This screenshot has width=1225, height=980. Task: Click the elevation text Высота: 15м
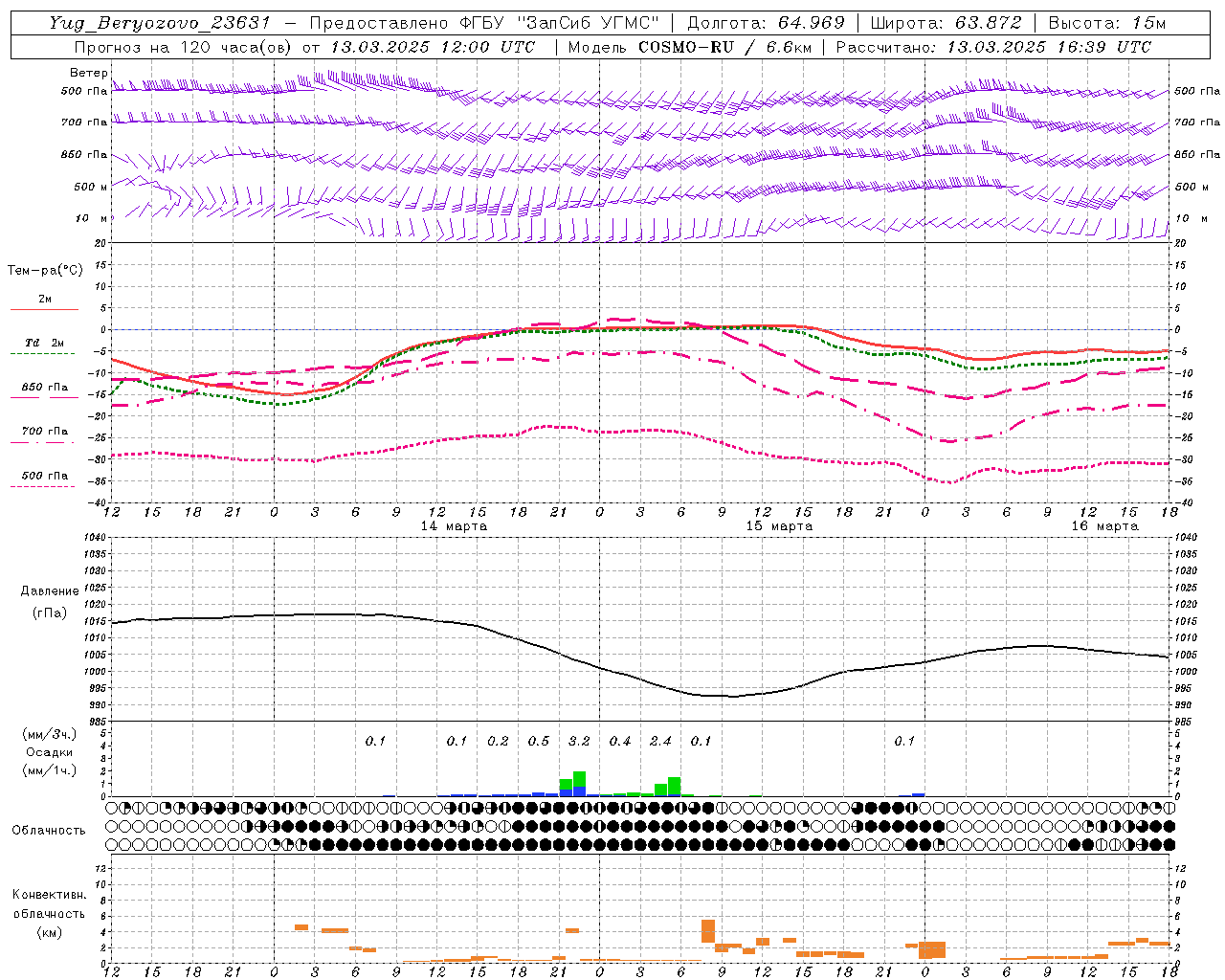(1107, 23)
